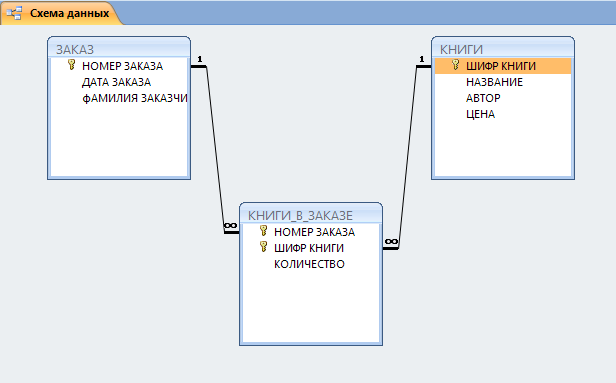Select the ЦЕНА field
Screen dimensions: 616x383
[x=503, y=114]
